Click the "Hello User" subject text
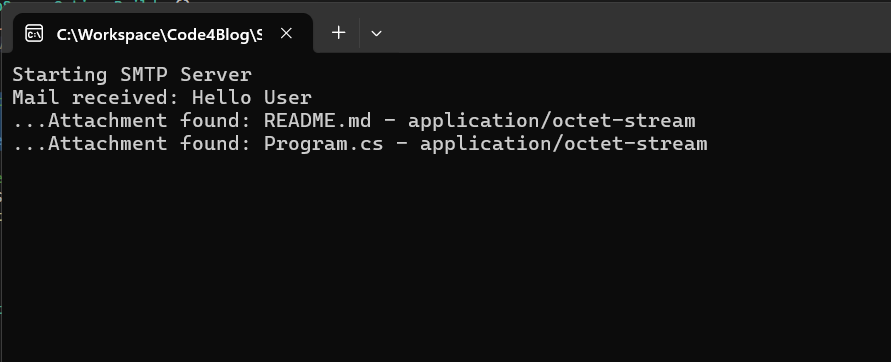The height and width of the screenshot is (362, 891). tap(252, 98)
